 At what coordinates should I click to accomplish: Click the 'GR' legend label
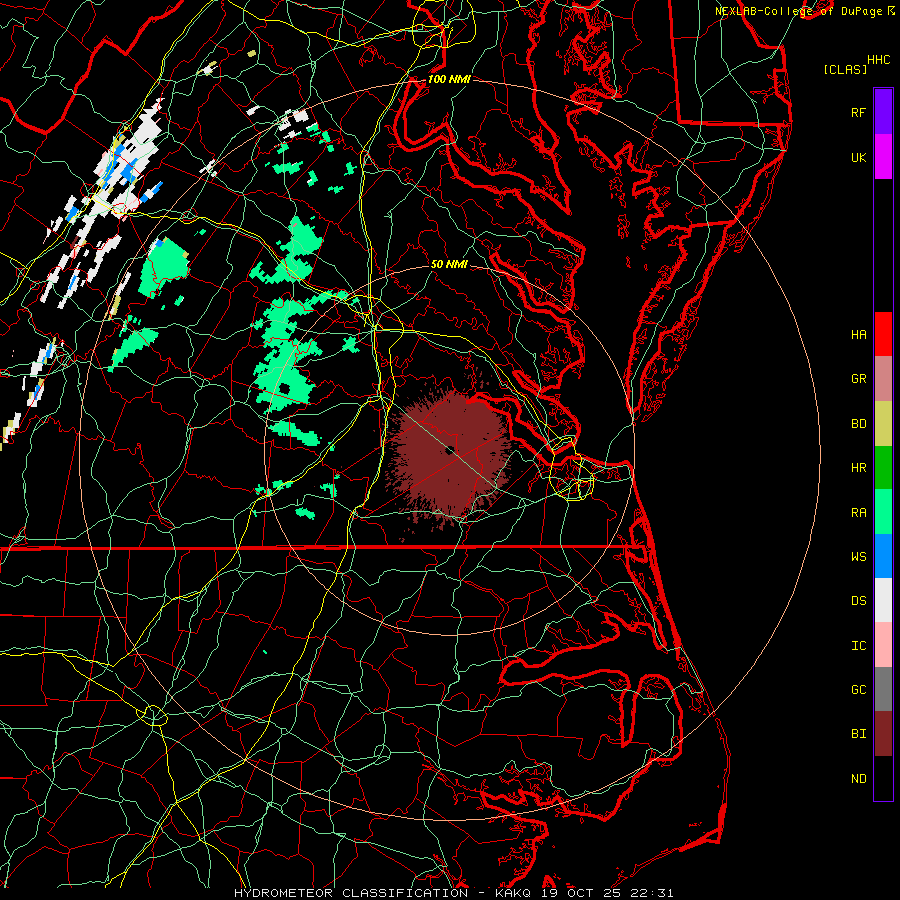(858, 379)
